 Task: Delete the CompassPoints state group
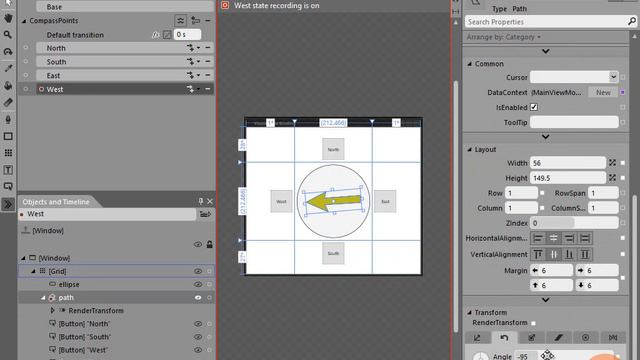[208, 20]
